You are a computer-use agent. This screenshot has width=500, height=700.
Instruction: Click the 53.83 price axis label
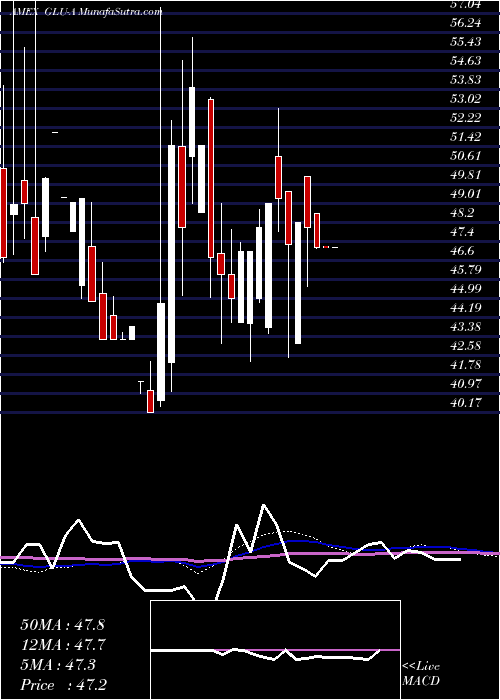[465, 80]
